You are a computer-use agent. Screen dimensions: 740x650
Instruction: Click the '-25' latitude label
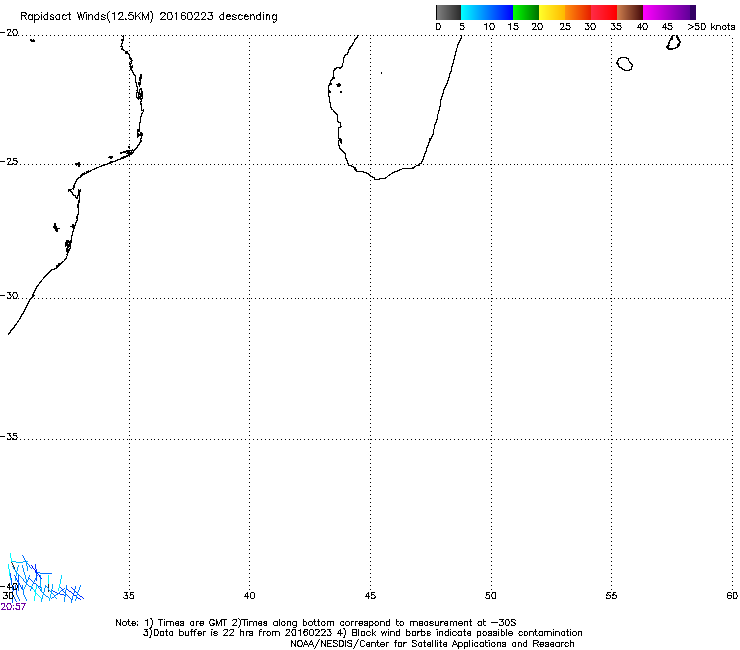(9, 161)
